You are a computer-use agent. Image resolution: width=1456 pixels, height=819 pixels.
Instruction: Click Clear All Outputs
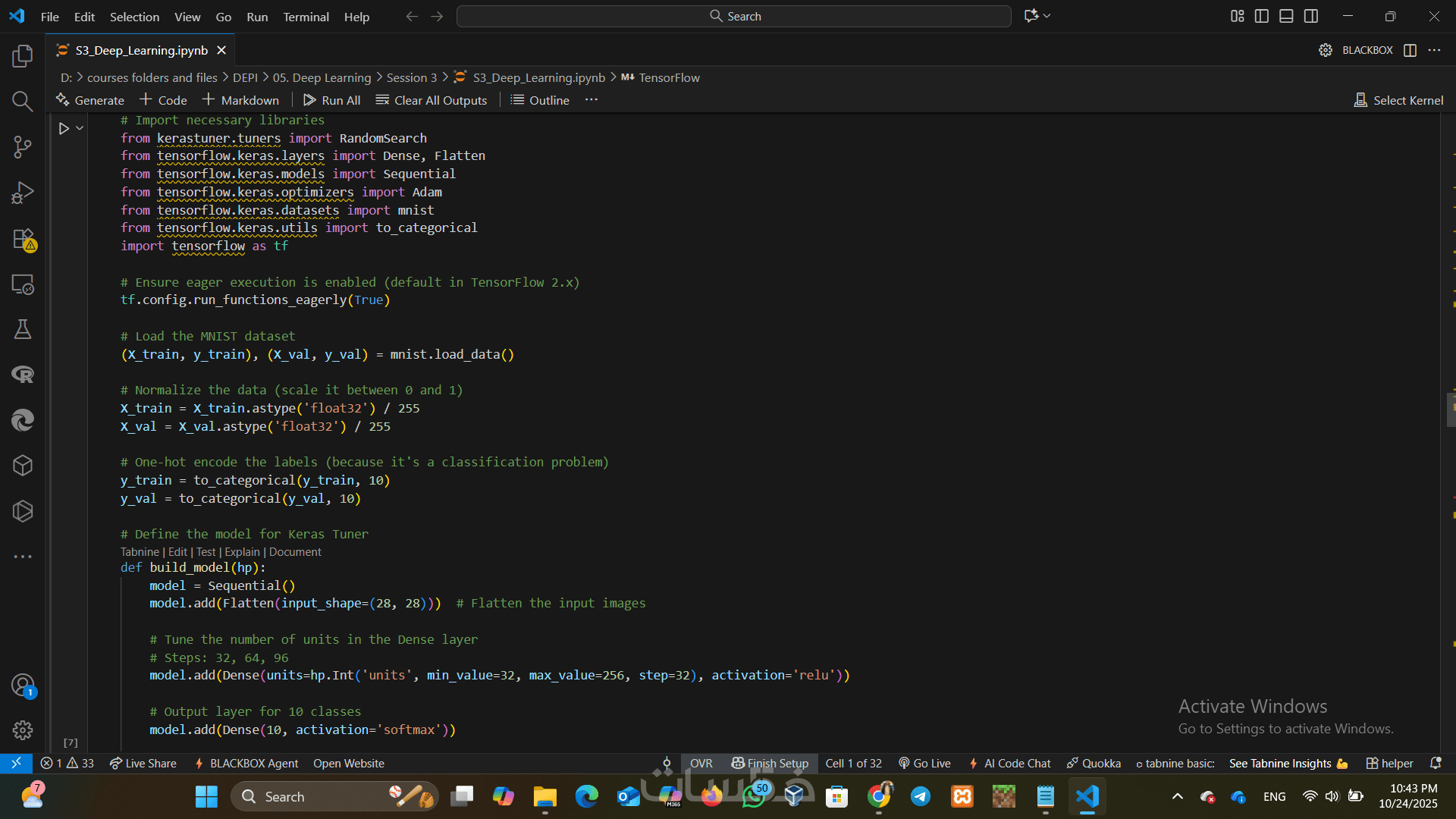click(x=431, y=100)
